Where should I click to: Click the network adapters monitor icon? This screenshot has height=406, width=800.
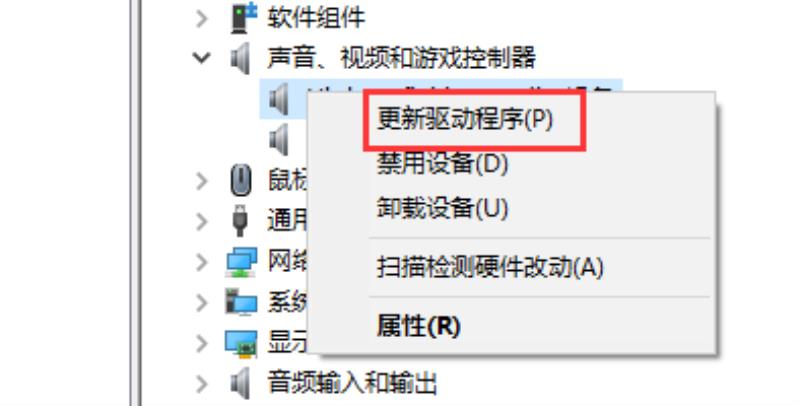tap(241, 262)
